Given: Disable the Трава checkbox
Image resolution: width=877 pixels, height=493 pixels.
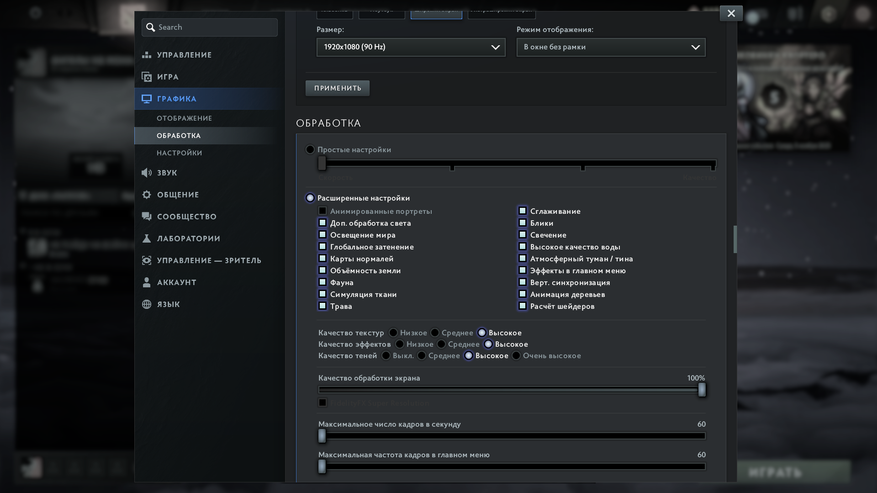Looking at the screenshot, I should 322,306.
